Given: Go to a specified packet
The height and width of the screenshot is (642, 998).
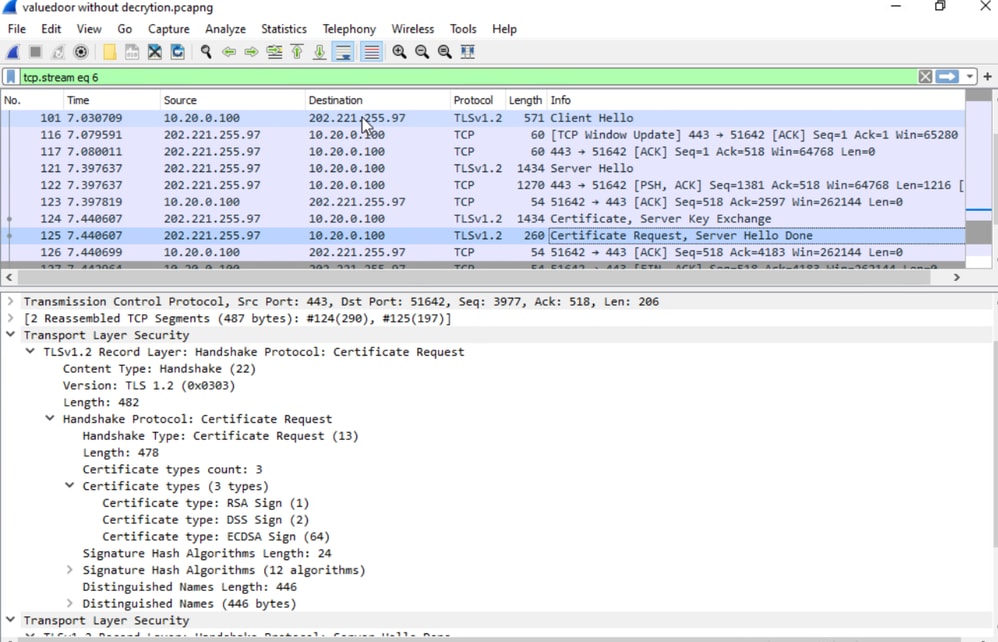Looking at the screenshot, I should [274, 52].
